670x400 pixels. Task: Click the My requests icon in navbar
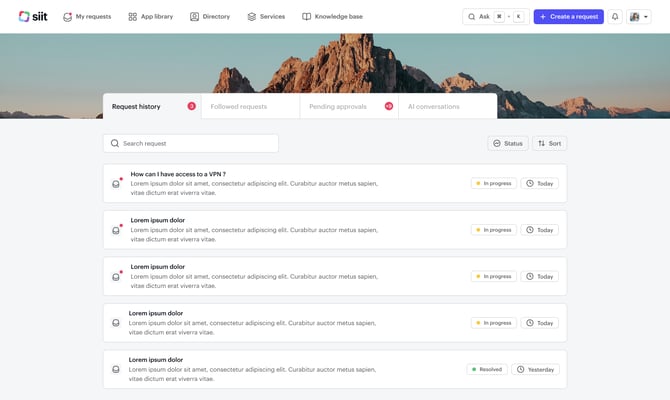(67, 17)
